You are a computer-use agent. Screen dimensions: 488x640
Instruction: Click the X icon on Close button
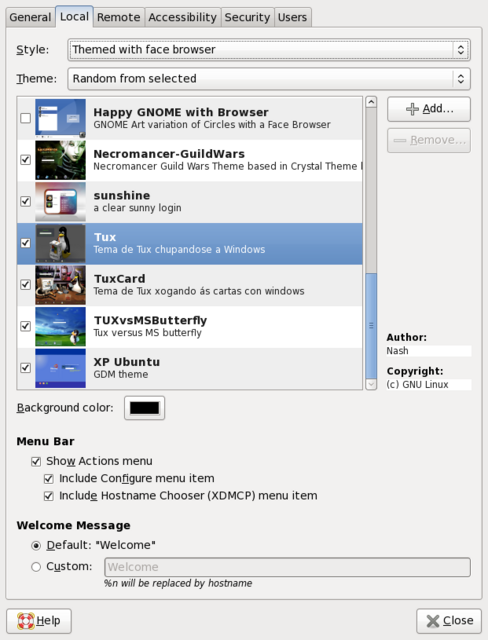[x=433, y=621]
